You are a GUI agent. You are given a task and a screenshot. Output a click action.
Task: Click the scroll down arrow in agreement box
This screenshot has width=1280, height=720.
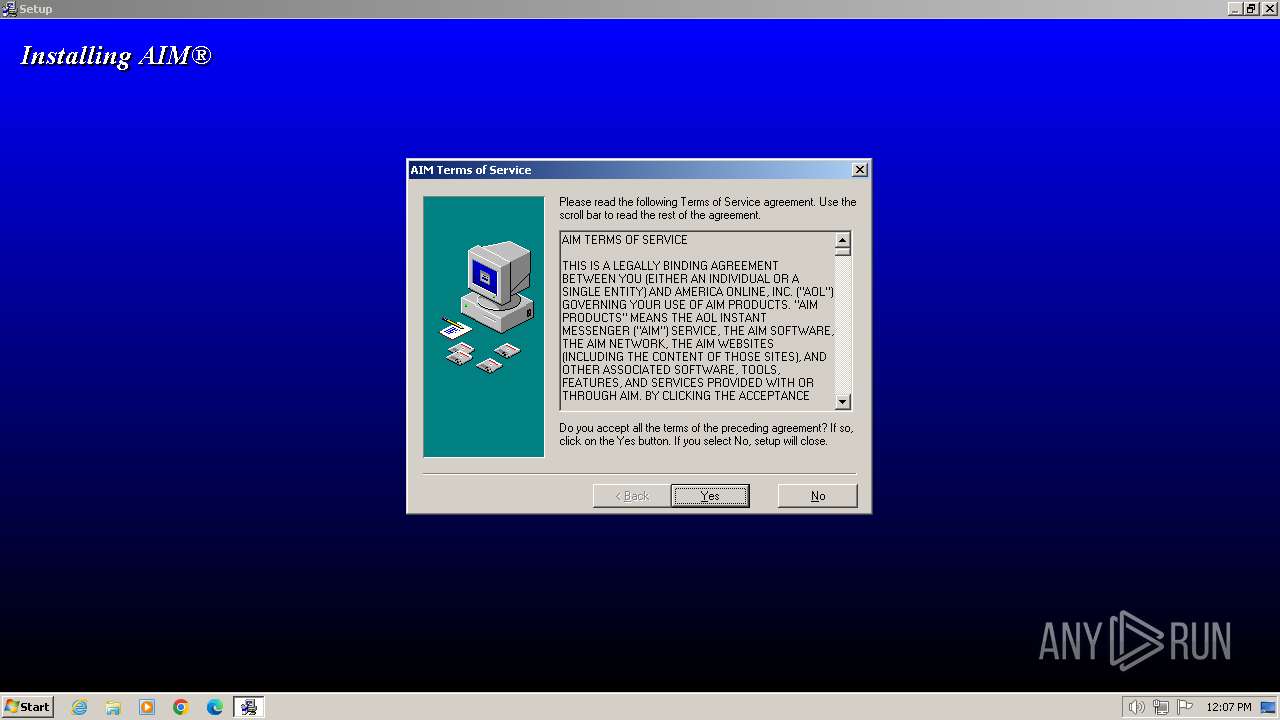pyautogui.click(x=842, y=402)
